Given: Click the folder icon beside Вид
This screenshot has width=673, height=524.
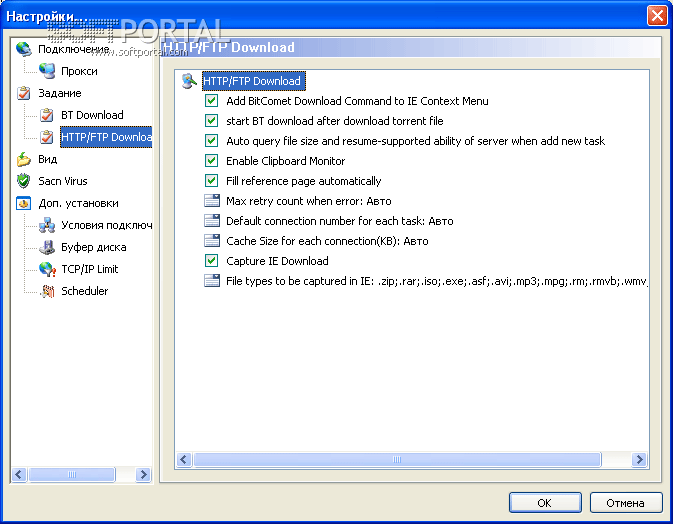Looking at the screenshot, I should pos(24,159).
